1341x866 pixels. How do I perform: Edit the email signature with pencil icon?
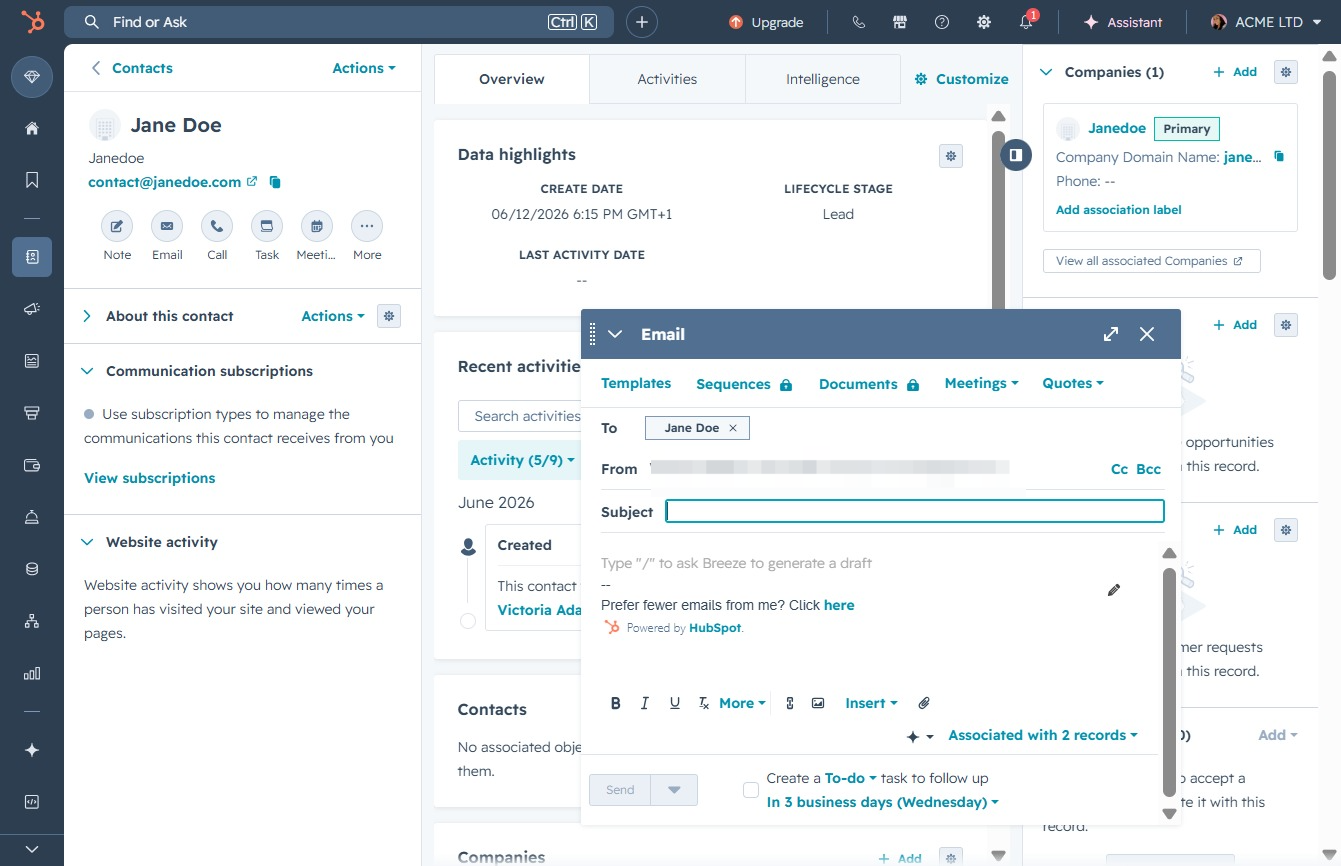point(1114,590)
